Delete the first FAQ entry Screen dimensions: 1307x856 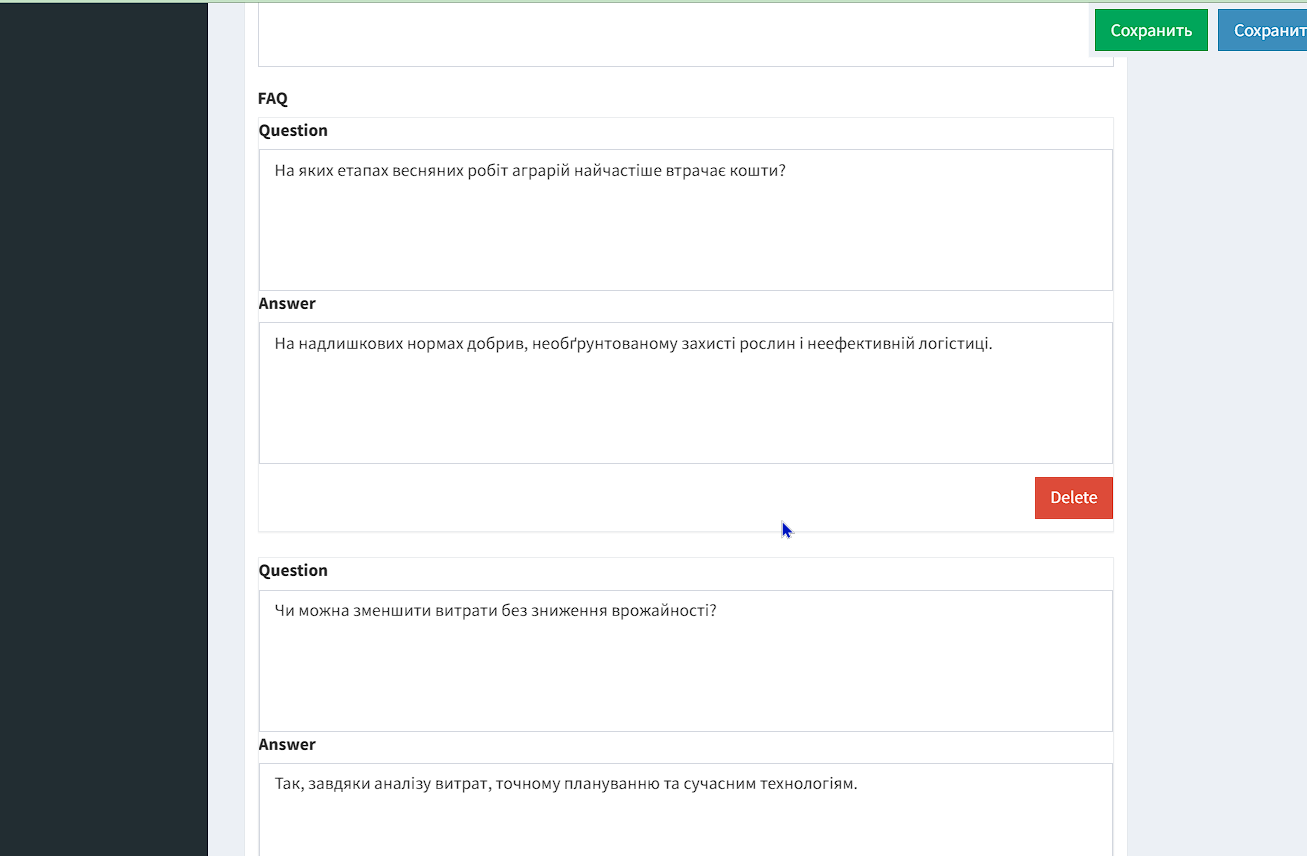(x=1073, y=498)
